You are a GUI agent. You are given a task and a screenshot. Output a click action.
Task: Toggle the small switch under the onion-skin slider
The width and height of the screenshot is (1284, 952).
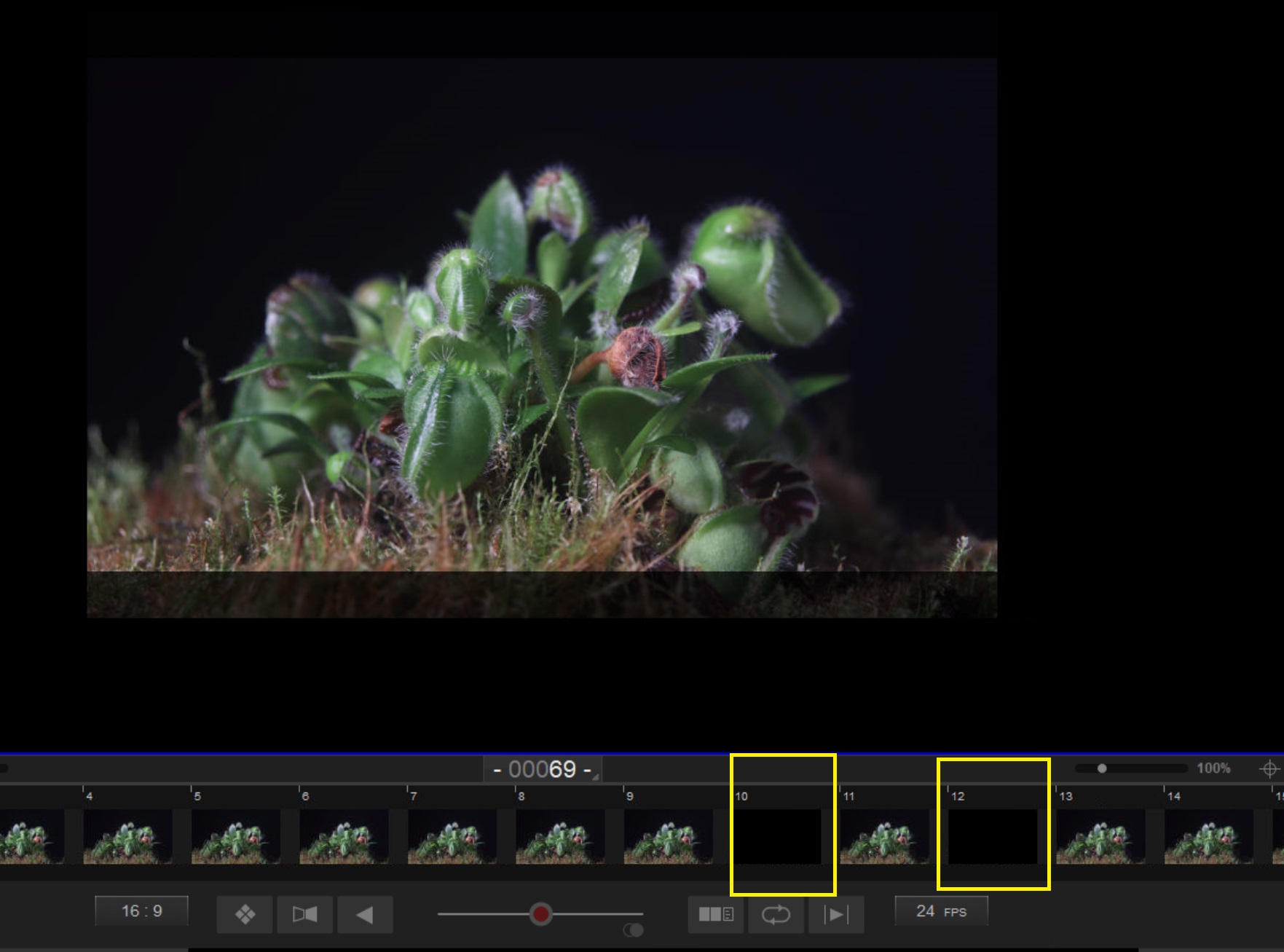click(634, 930)
